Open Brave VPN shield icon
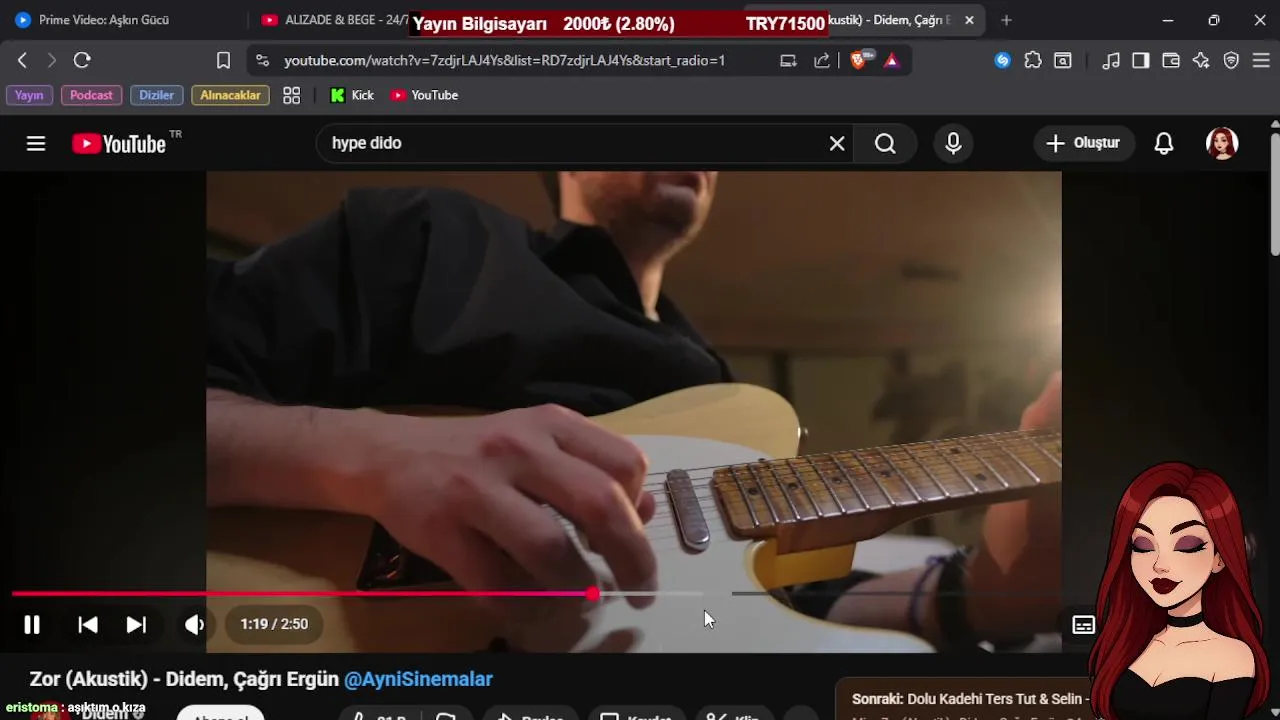Screen dimensions: 1280x720 pyautogui.click(x=1231, y=60)
